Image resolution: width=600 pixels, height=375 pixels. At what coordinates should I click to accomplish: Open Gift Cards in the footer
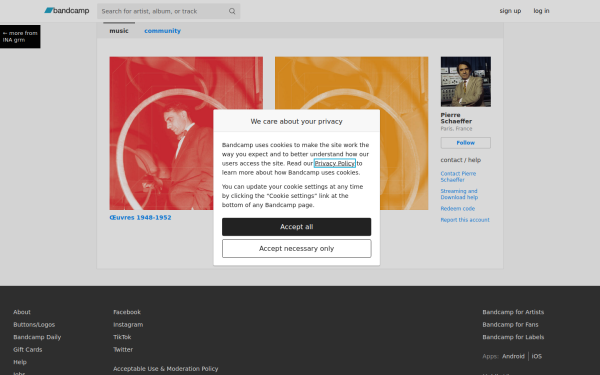(28, 349)
